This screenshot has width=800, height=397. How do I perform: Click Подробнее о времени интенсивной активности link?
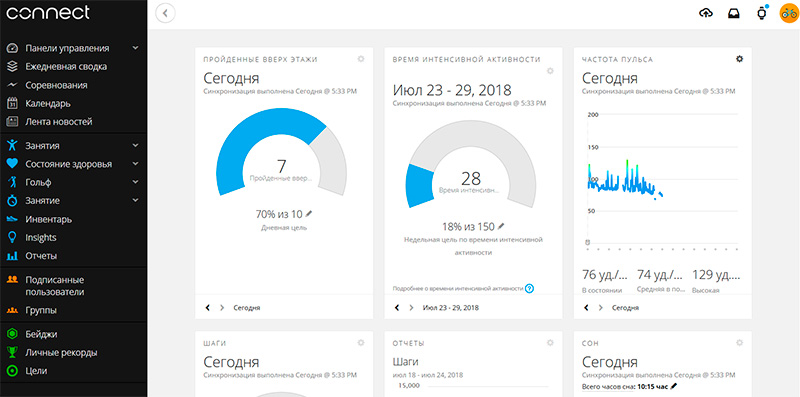(x=458, y=288)
